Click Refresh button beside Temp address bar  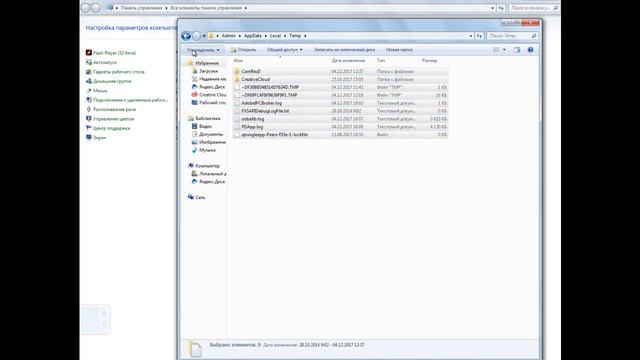tap(479, 36)
